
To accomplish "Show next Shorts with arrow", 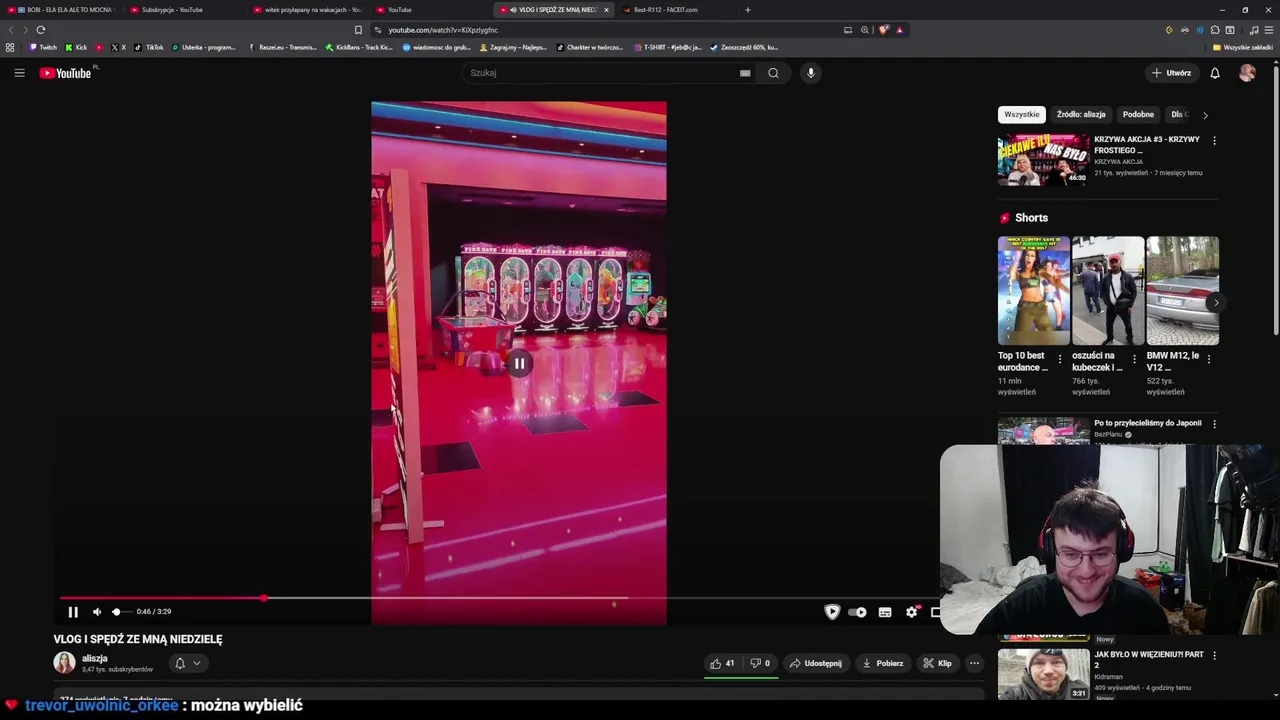I will pyautogui.click(x=1215, y=302).
